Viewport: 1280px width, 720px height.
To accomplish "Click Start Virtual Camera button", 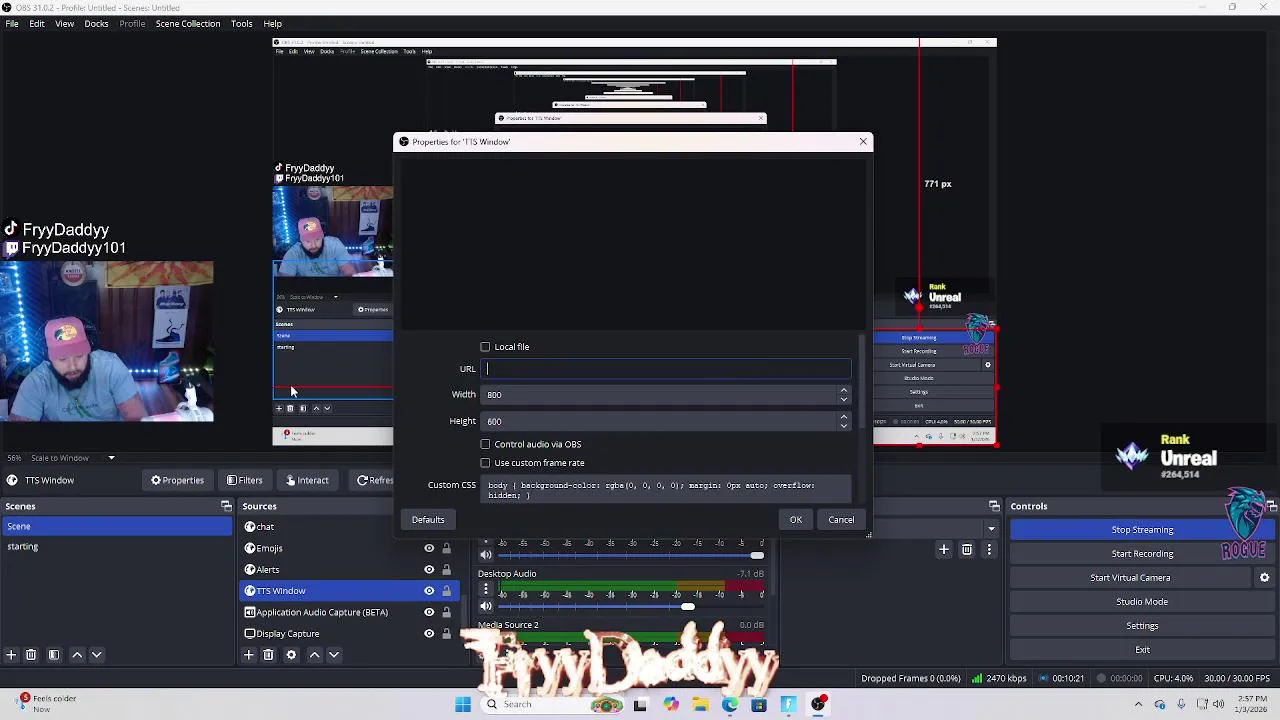I will pos(1130,578).
